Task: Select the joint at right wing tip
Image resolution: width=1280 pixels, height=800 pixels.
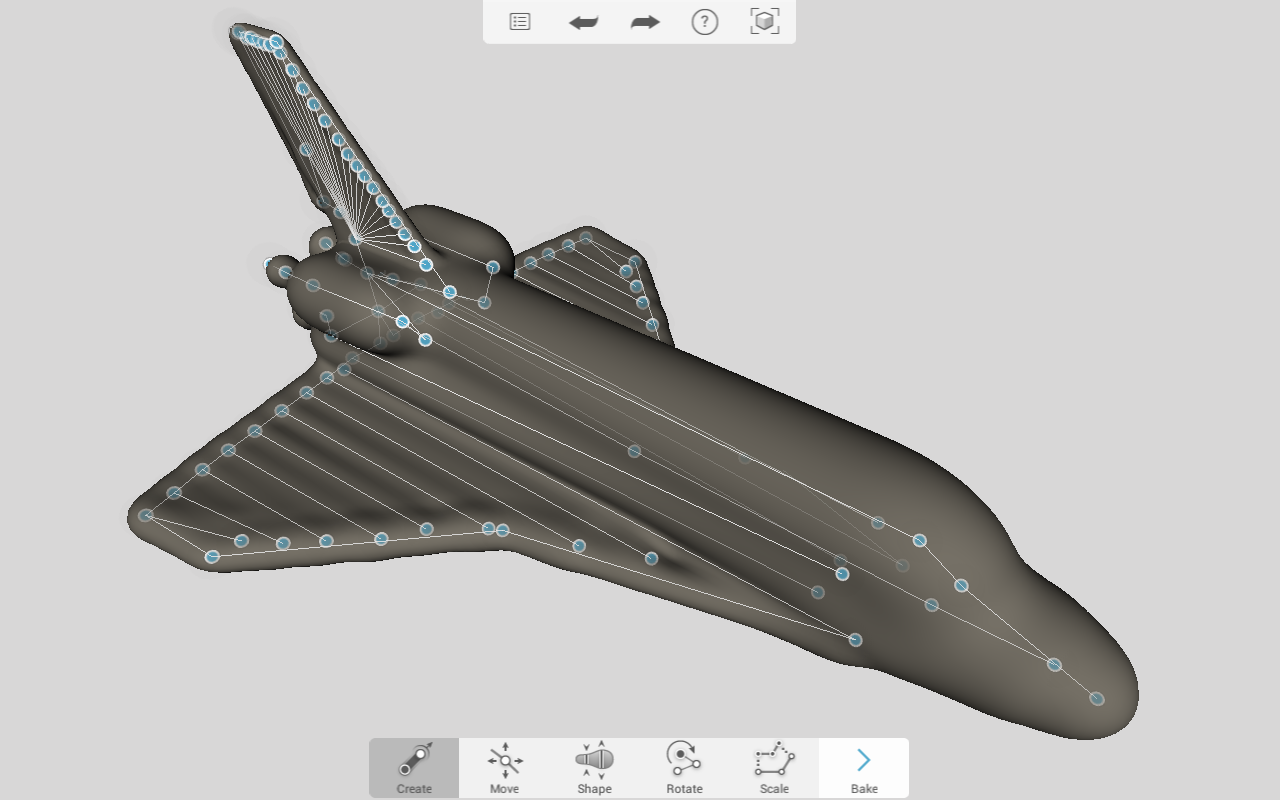Action: pyautogui.click(x=586, y=238)
